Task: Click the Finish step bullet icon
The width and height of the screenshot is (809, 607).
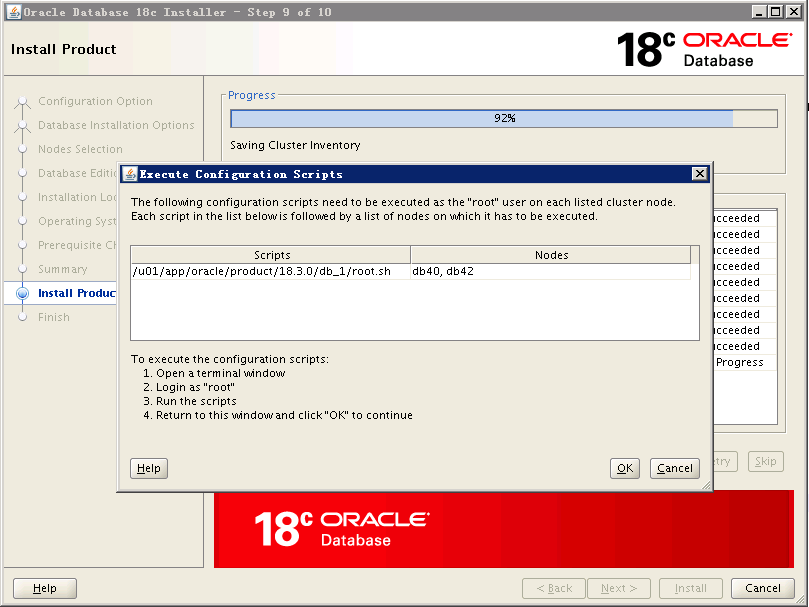Action: [22, 317]
